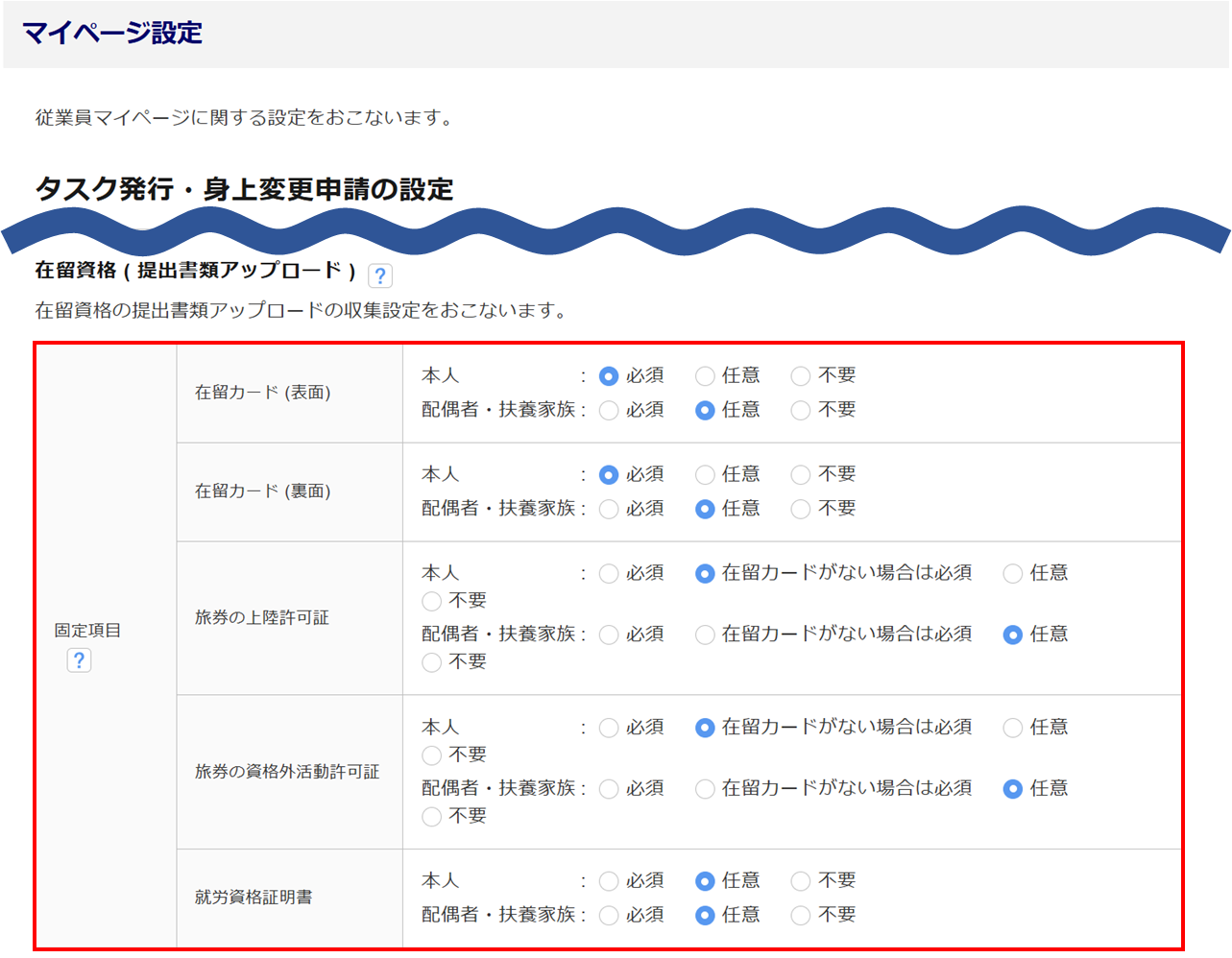Set 就労資格証明書 本人 to 必須
Screen dimensions: 1232x958
click(609, 881)
